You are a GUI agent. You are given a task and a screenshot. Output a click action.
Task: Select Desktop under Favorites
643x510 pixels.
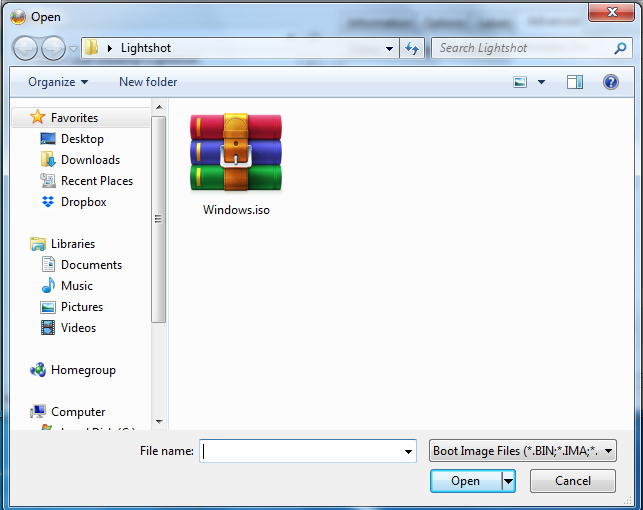click(x=82, y=139)
